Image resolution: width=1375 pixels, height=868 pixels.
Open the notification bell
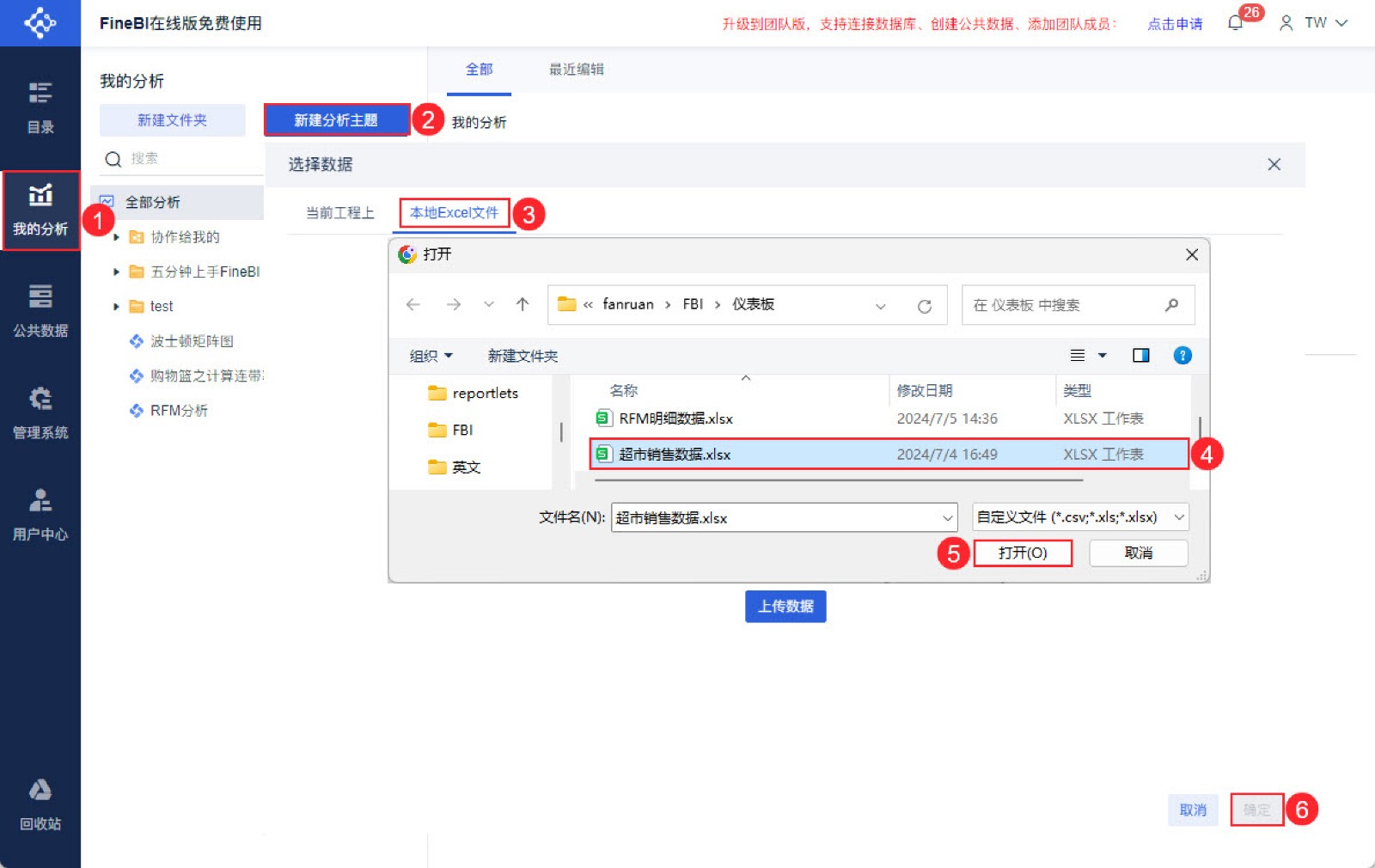(1236, 23)
